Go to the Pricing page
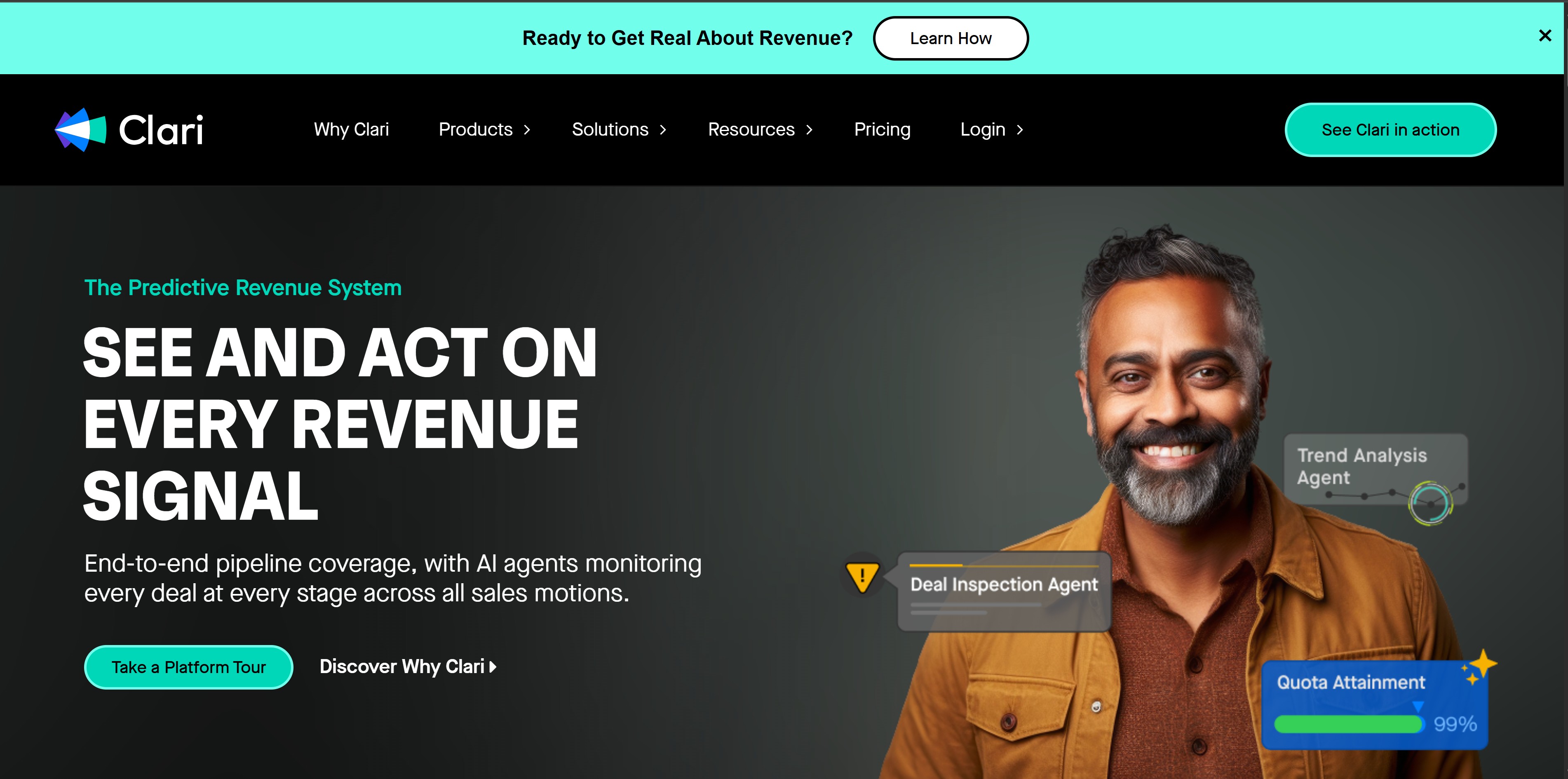Image resolution: width=1568 pixels, height=779 pixels. [882, 130]
